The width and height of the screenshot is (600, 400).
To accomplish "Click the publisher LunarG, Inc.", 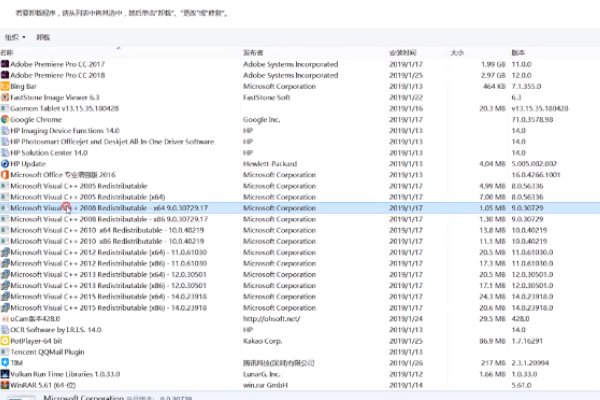I will pos(261,374).
